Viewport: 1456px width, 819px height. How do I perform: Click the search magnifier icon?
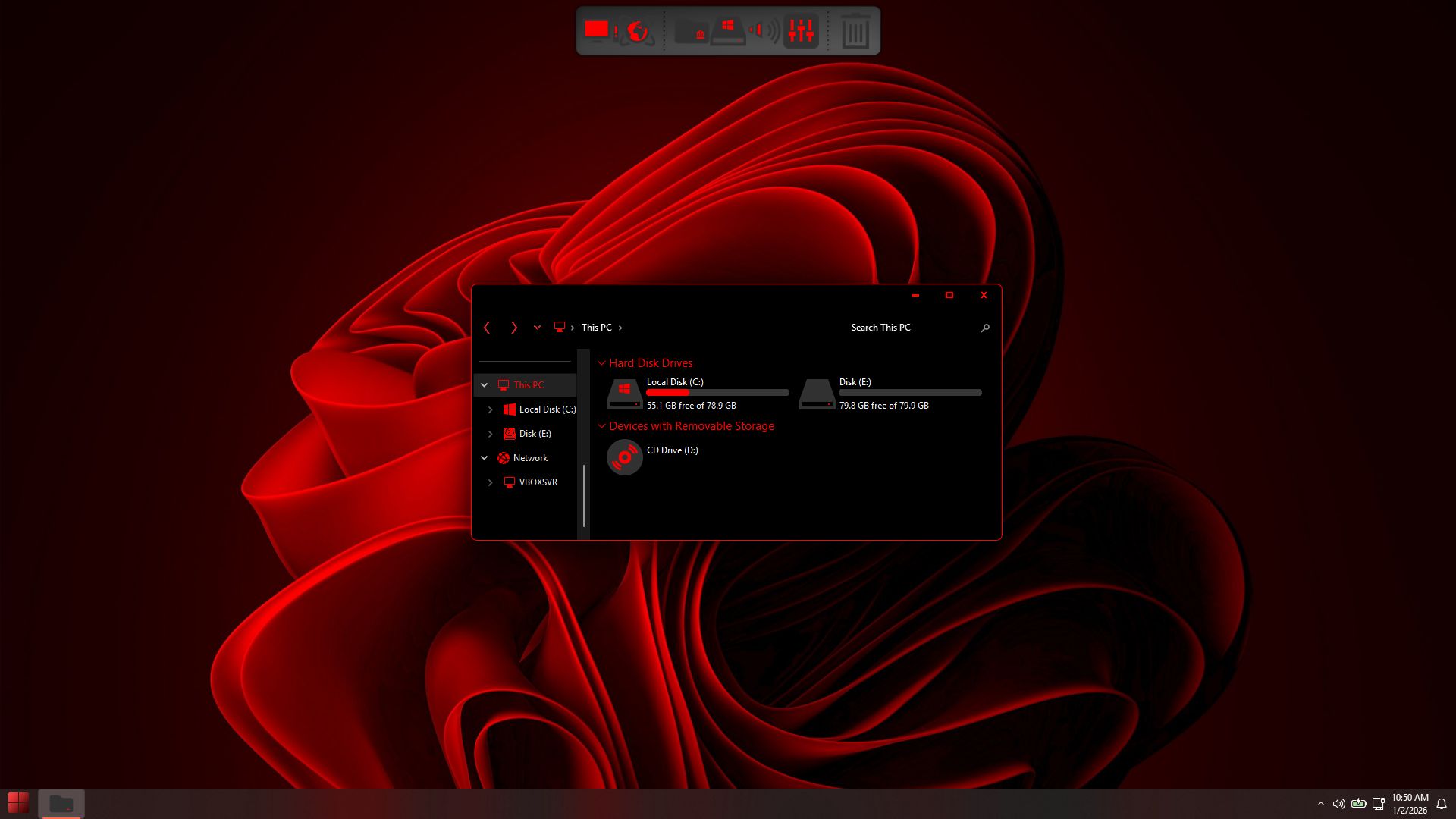[x=985, y=328]
